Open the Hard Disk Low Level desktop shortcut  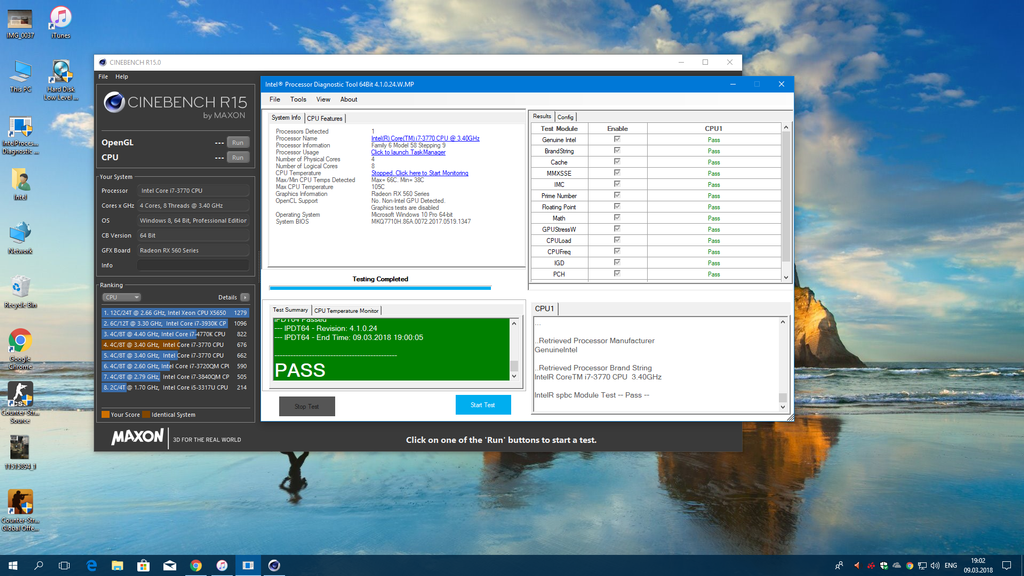61,80
